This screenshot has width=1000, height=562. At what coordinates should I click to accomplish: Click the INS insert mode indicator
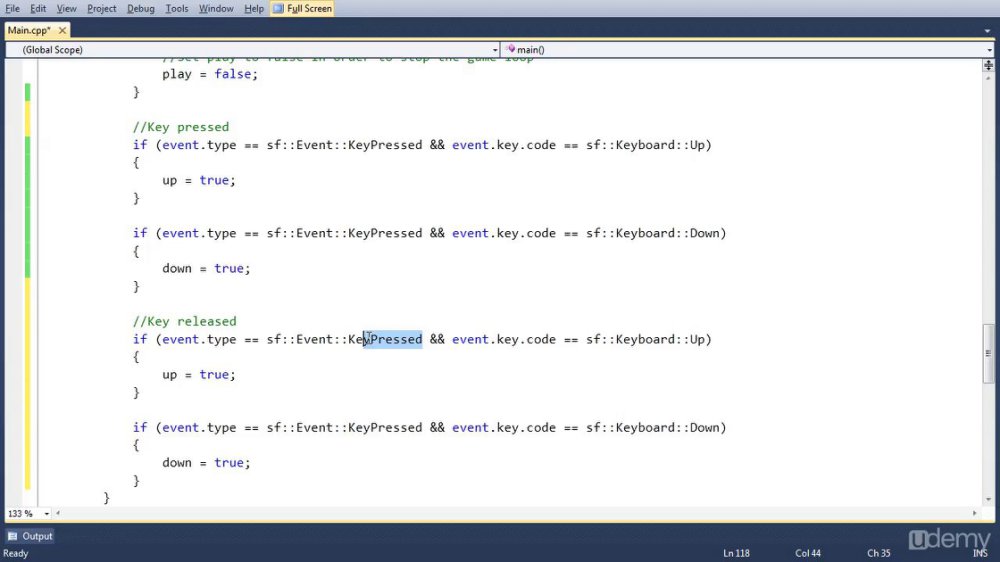click(x=980, y=553)
